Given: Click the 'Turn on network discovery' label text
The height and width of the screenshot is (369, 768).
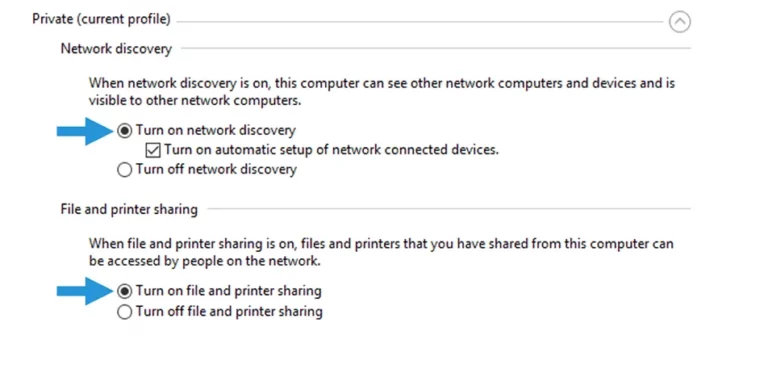Looking at the screenshot, I should click(216, 130).
